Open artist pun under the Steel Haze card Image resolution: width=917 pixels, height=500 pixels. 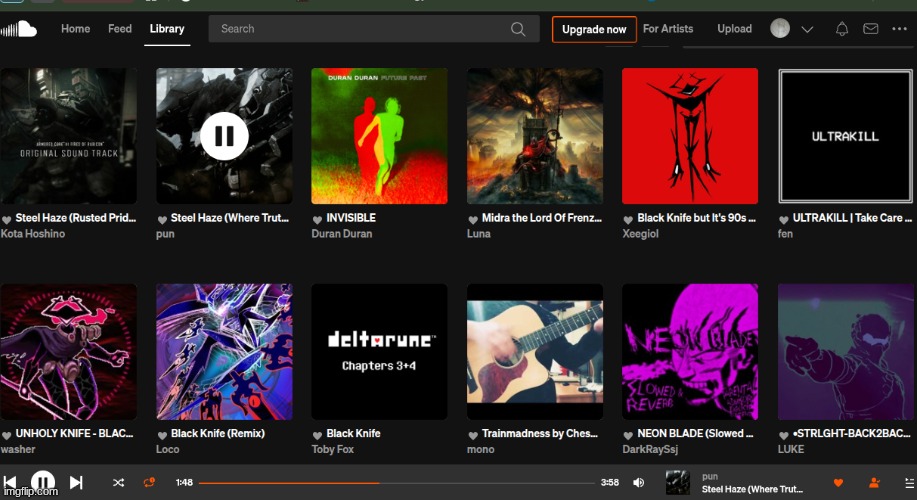point(165,233)
